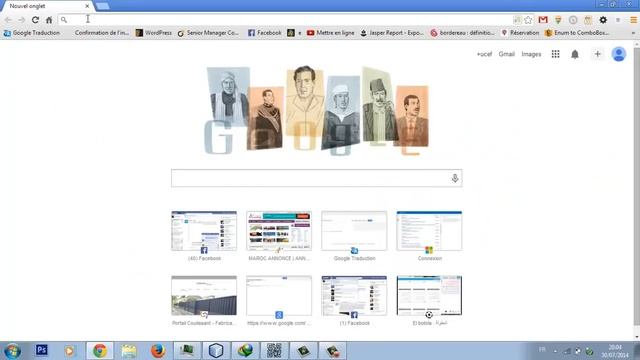Open the Confirmation de l'in... bookmark
Image resolution: width=640 pixels, height=360 pixels.
[102, 33]
